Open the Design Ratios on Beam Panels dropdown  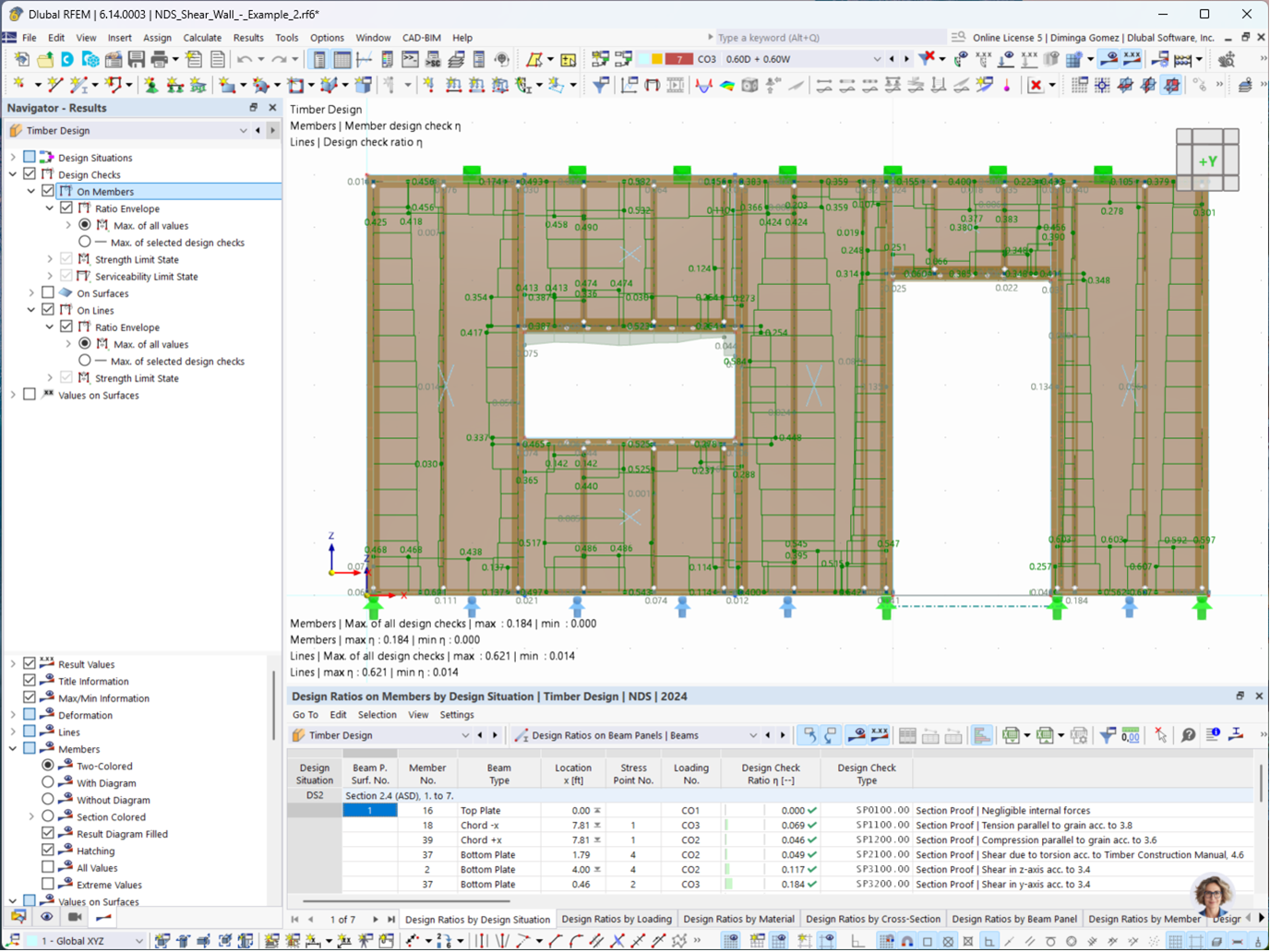click(x=753, y=735)
